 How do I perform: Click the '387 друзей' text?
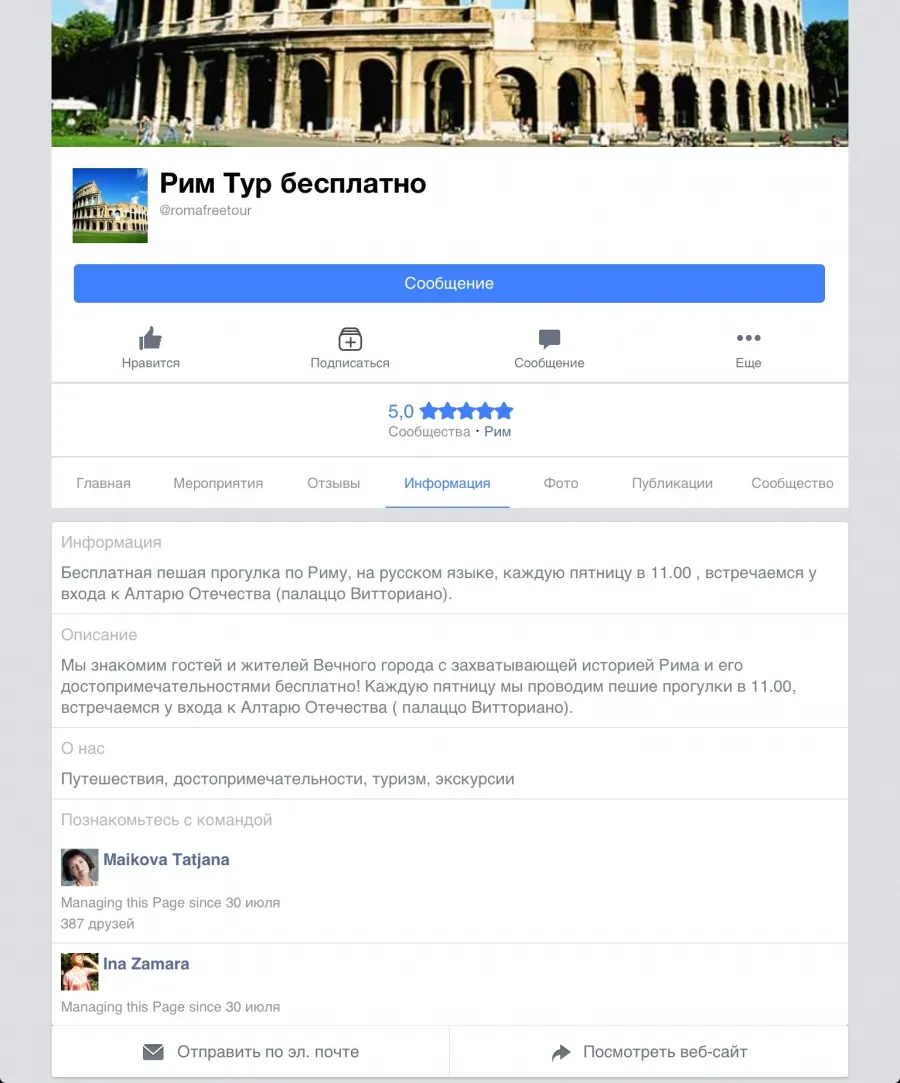97,923
